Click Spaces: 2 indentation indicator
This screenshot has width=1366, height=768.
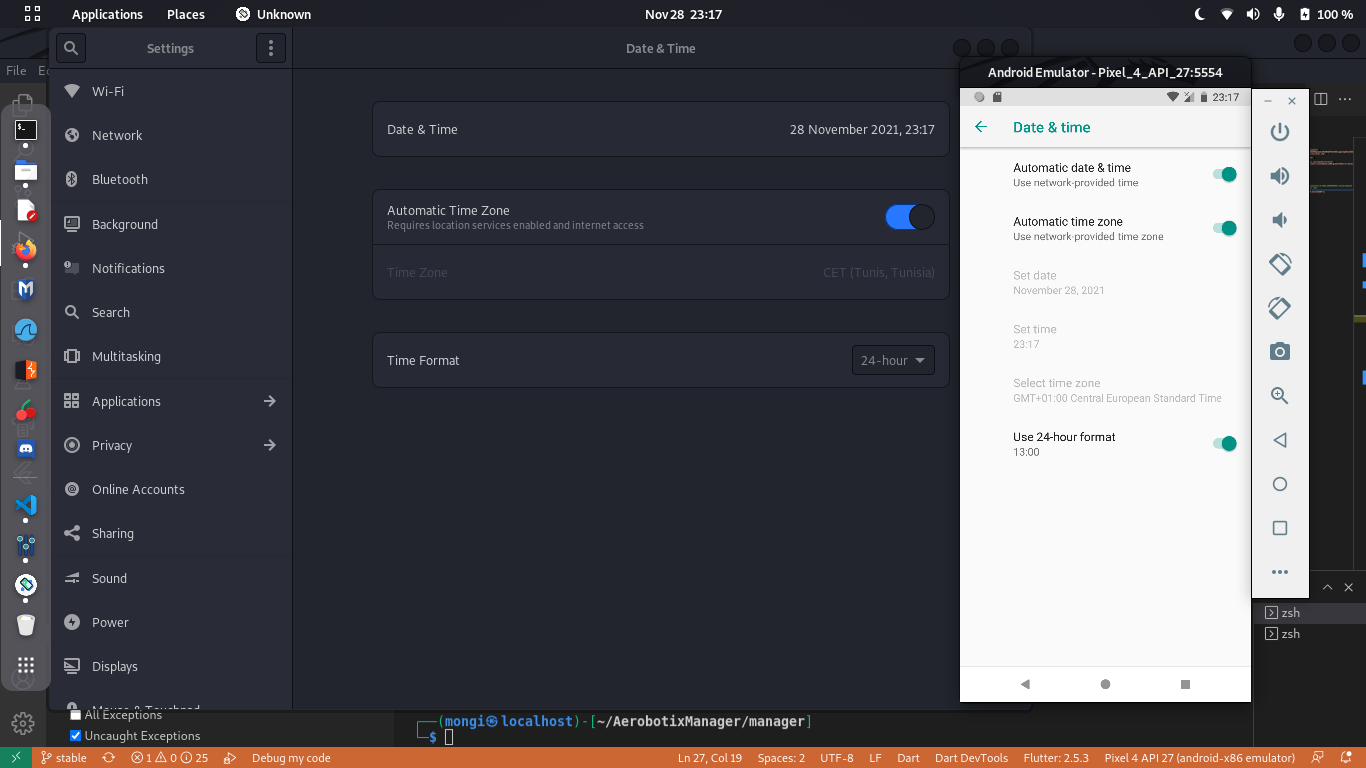pyautogui.click(x=781, y=758)
